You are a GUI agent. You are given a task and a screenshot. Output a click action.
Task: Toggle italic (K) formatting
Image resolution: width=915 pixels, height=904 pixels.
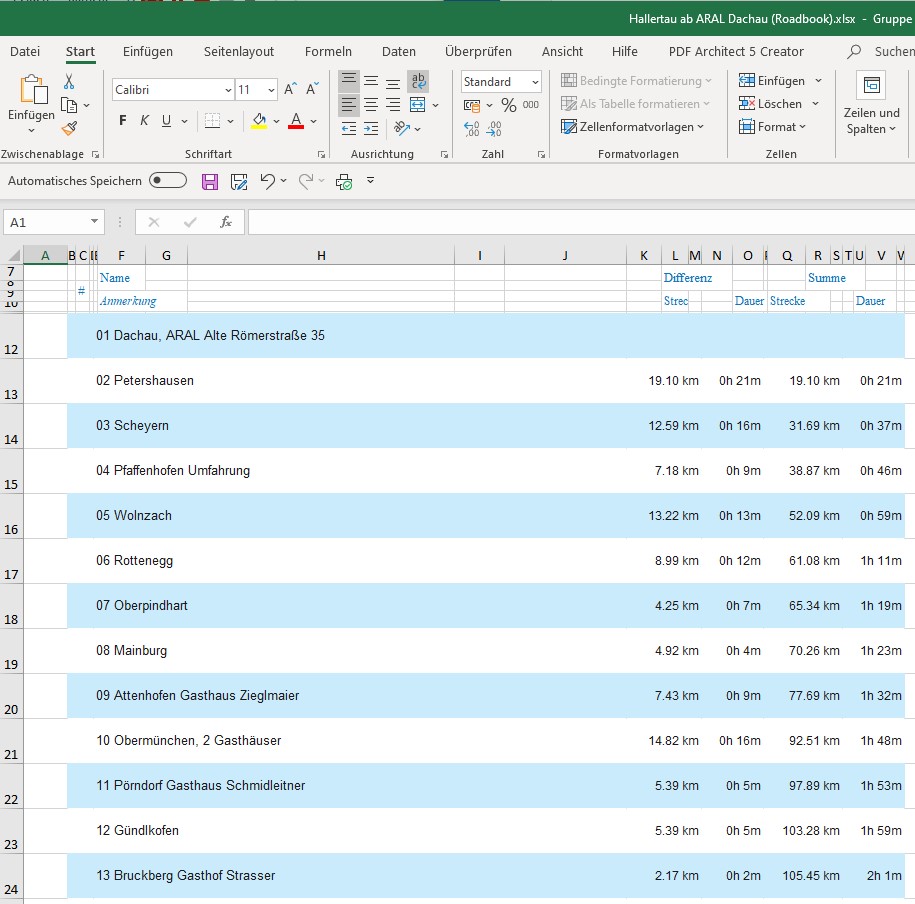(145, 121)
